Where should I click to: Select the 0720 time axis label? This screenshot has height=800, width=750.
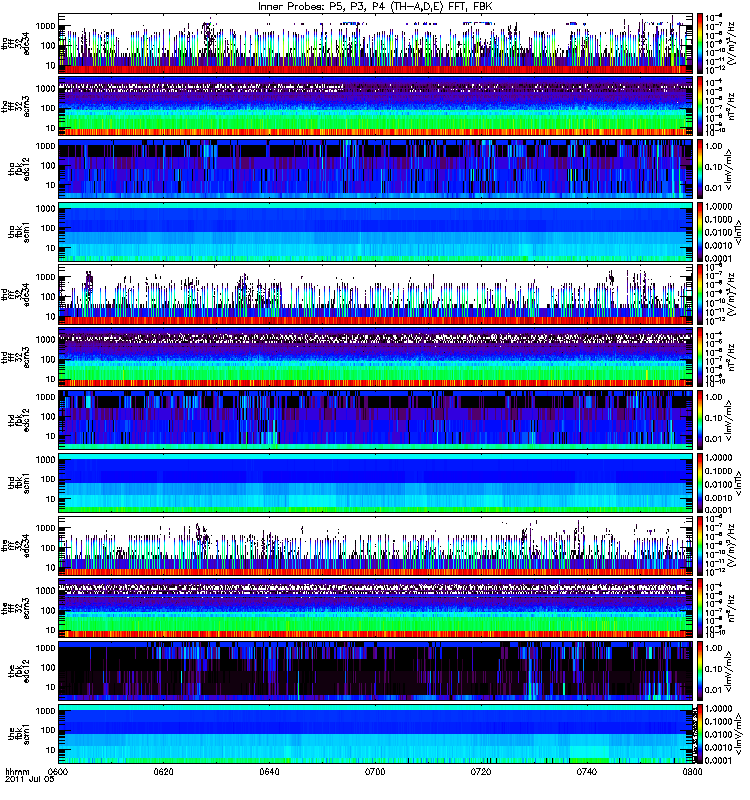tap(481, 771)
